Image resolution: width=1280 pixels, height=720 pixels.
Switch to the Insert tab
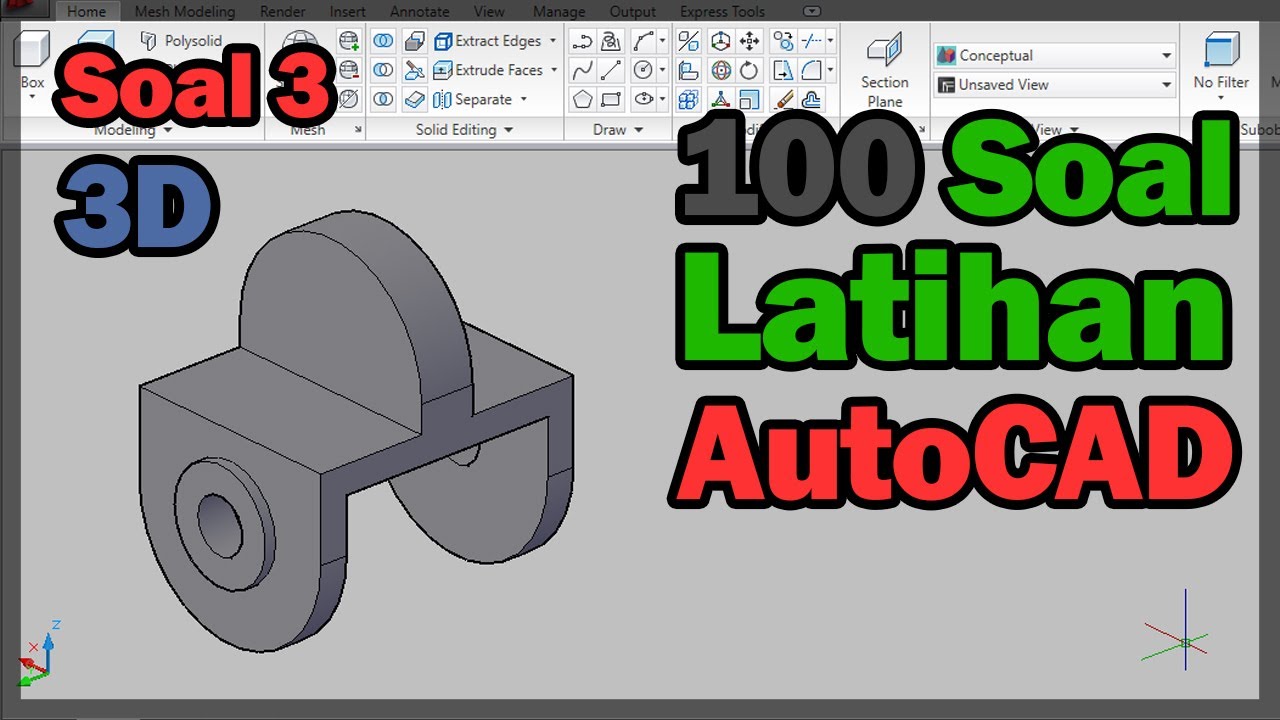(x=348, y=12)
